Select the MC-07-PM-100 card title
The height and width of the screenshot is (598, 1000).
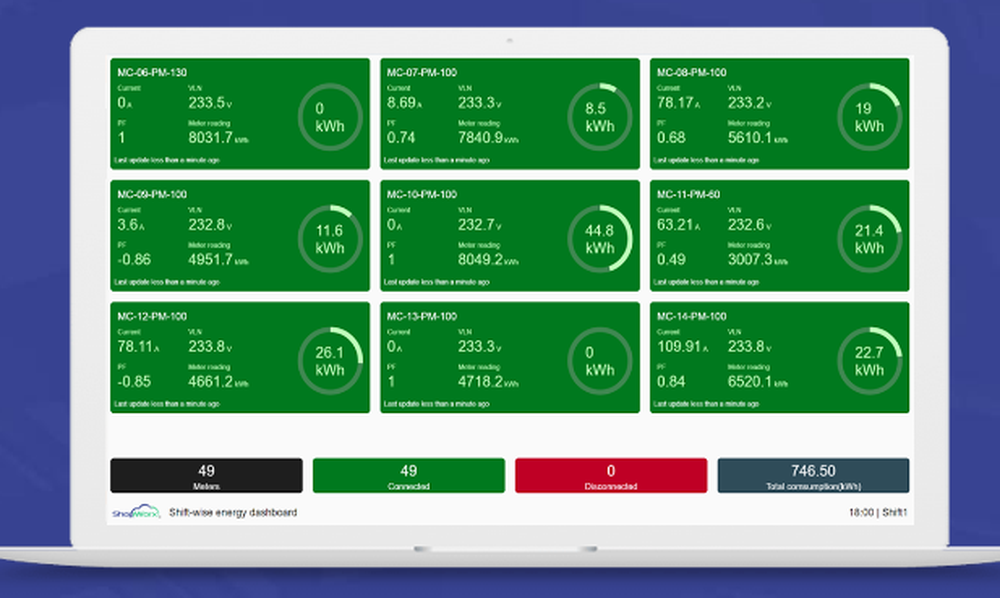click(422, 73)
